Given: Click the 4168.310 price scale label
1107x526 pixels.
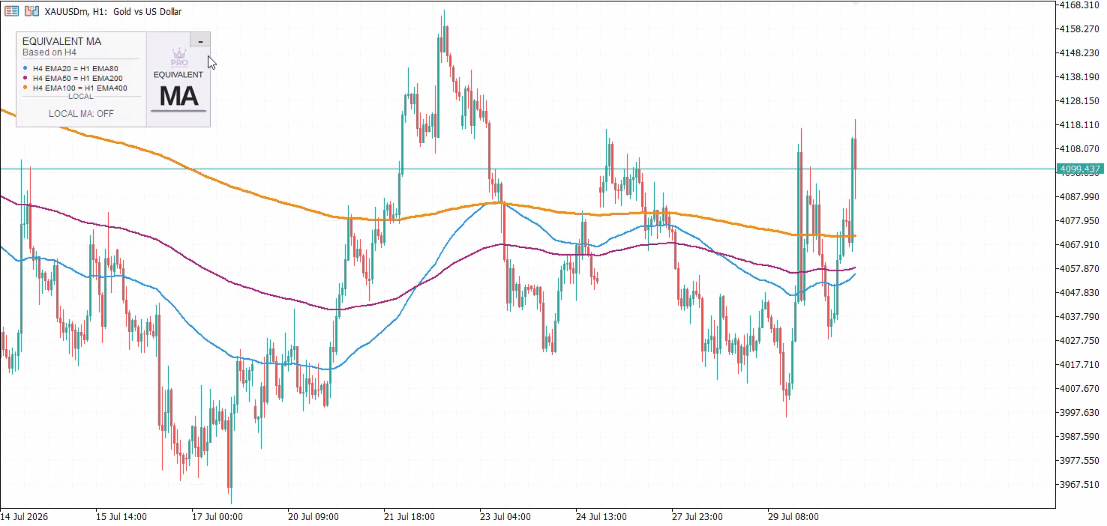Looking at the screenshot, I should [x=1082, y=5].
